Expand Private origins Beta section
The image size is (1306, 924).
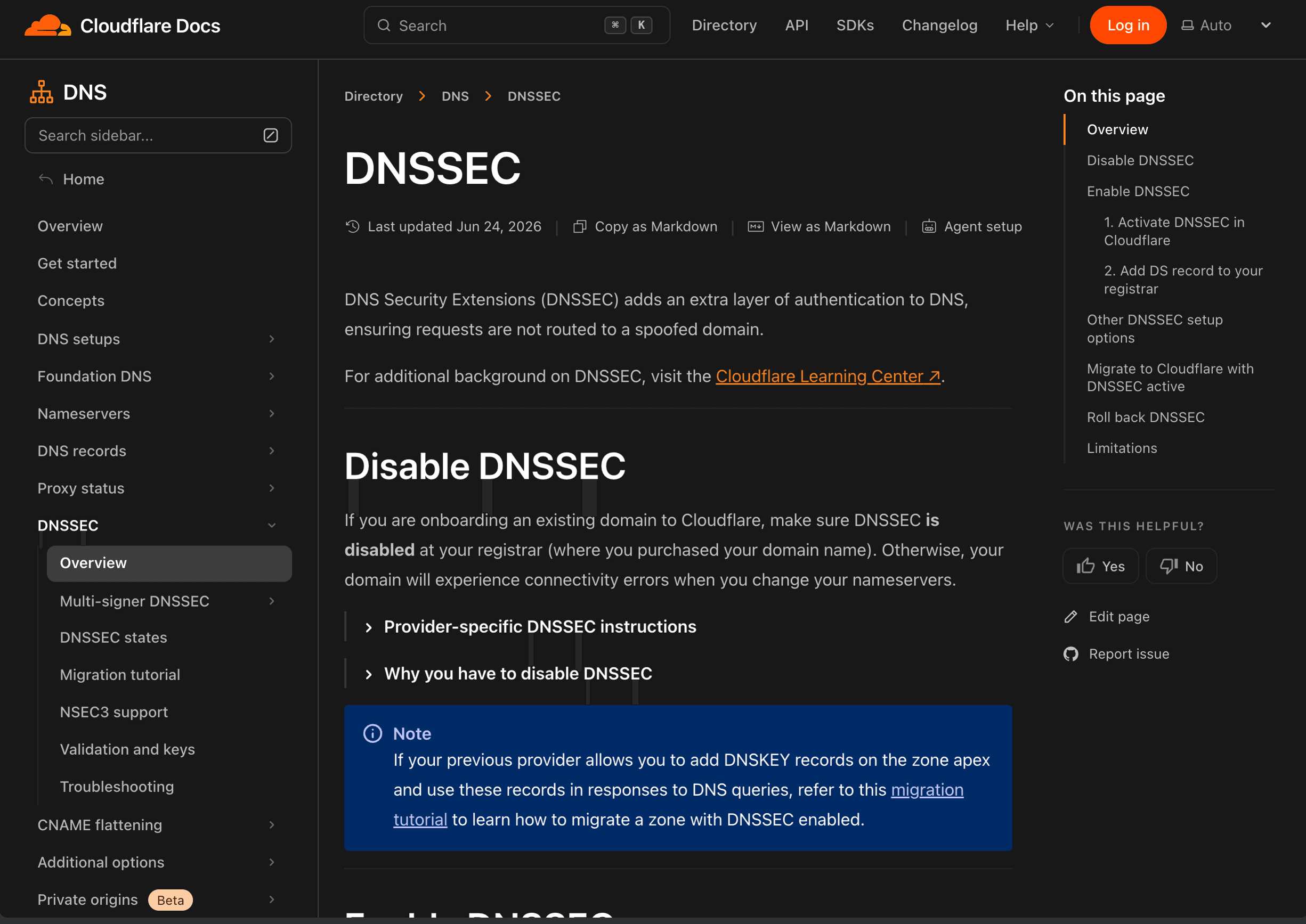(x=272, y=900)
